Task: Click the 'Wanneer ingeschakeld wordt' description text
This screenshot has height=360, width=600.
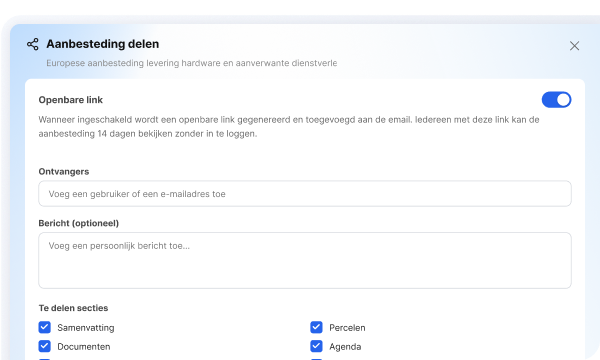Action: click(289, 127)
